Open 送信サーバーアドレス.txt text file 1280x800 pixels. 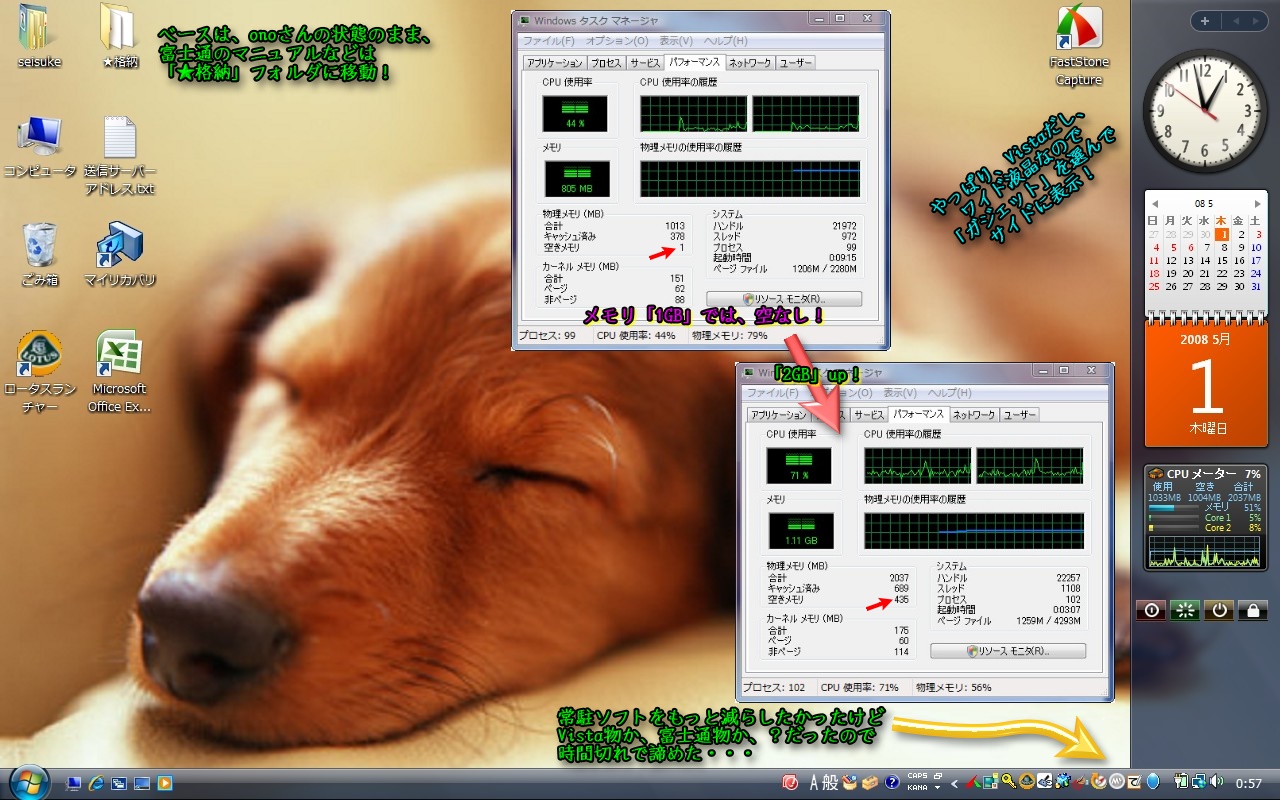(120, 140)
